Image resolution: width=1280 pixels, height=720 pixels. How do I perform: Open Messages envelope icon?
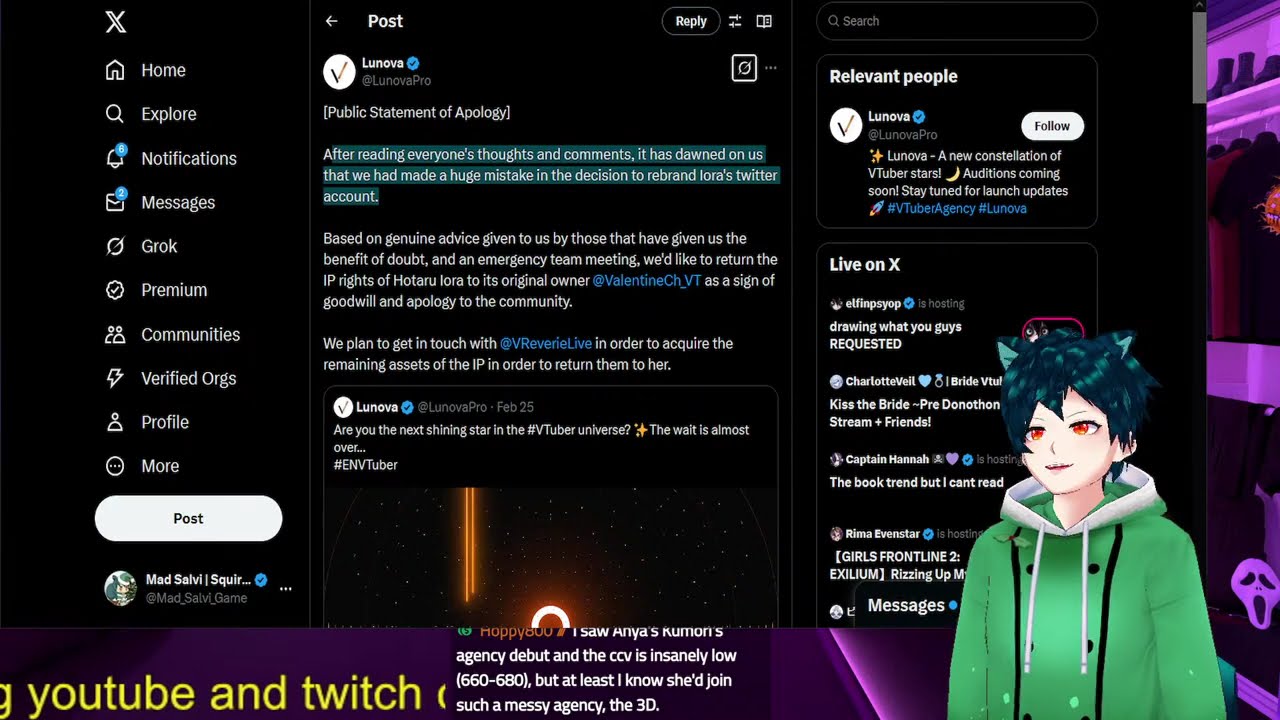[x=115, y=201]
